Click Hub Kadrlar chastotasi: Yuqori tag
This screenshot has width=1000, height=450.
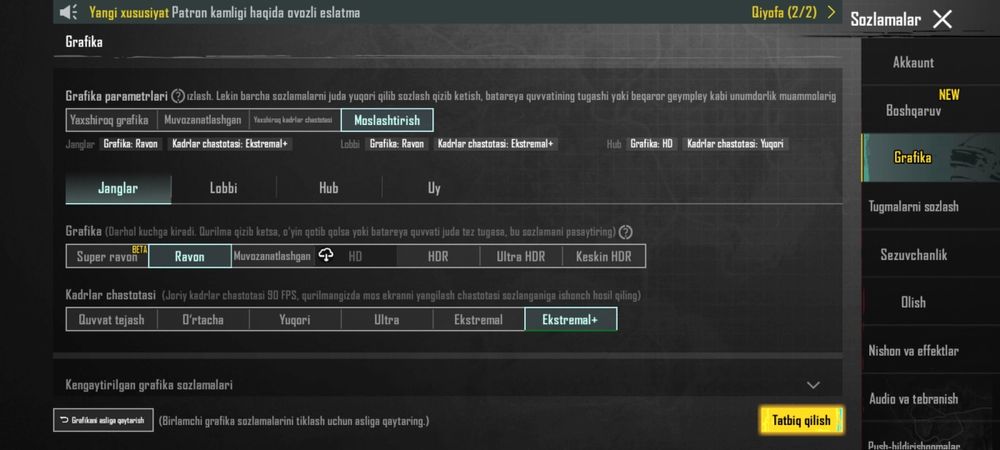click(x=735, y=144)
